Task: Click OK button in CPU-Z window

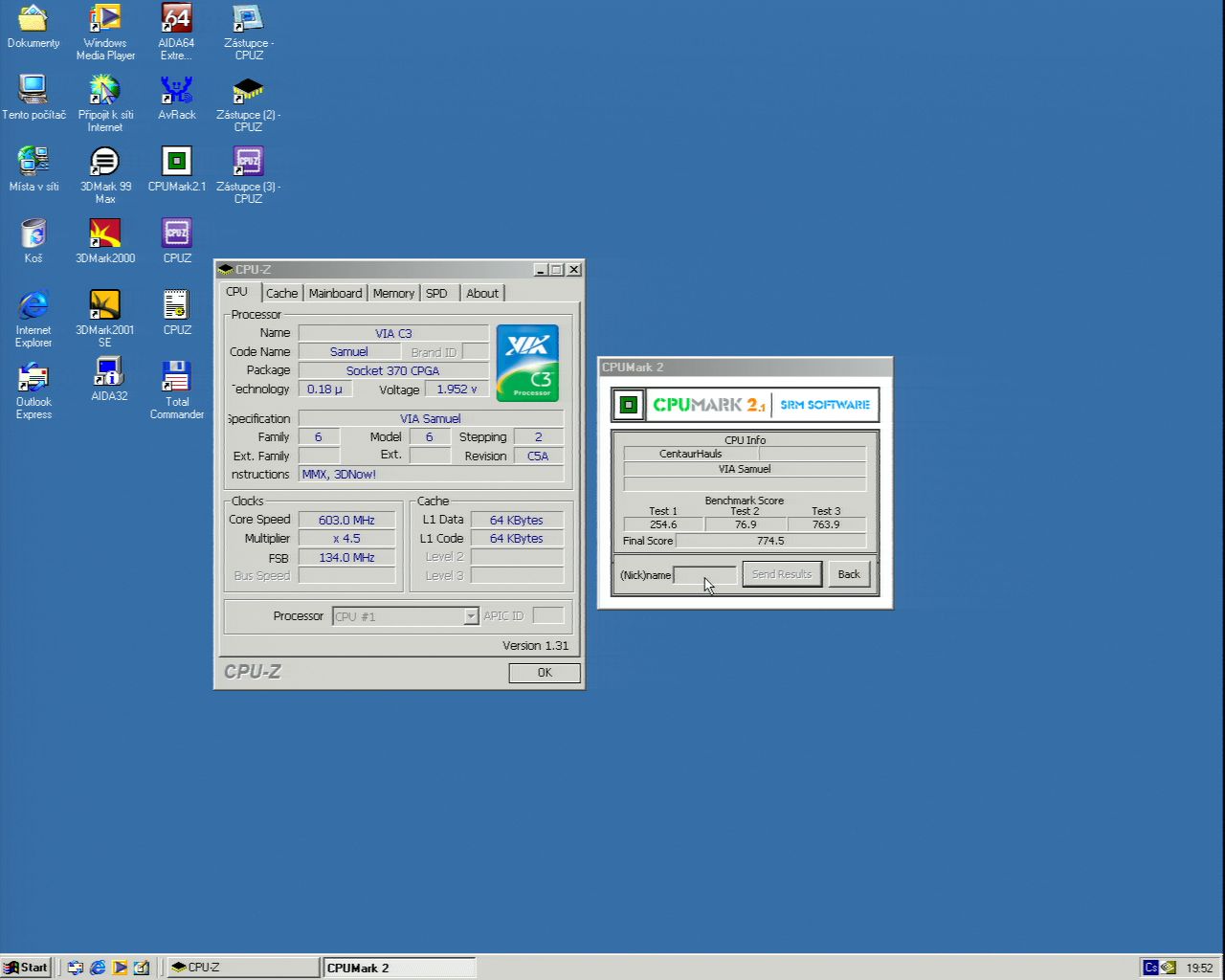Action: (x=545, y=673)
